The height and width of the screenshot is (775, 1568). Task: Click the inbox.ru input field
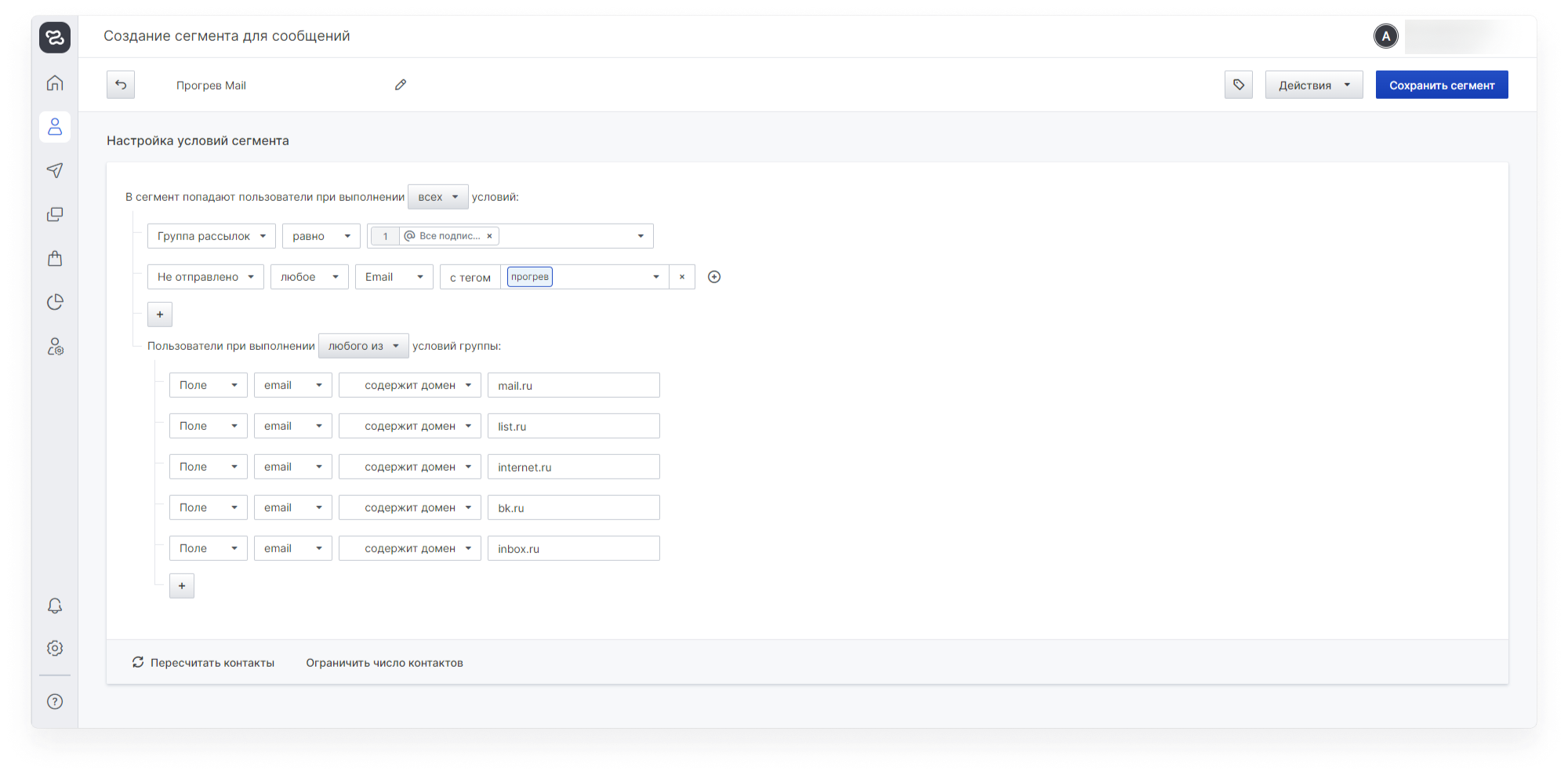coord(574,548)
